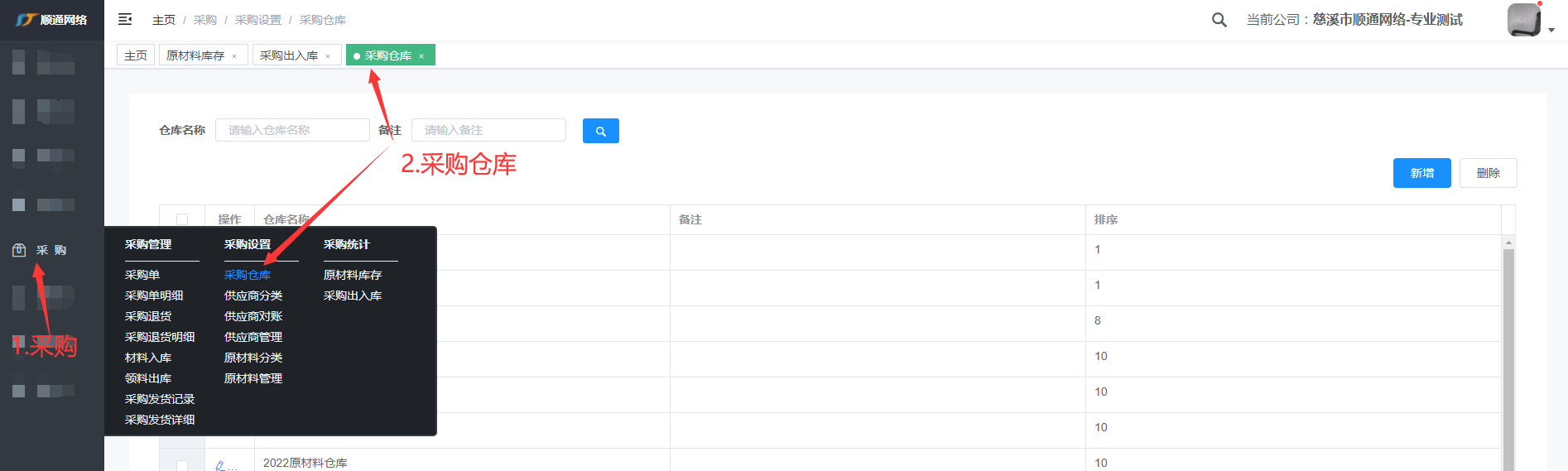Check the checkbox for 2022原材料仓库 row
Screen dimensions: 1568x471
point(182,465)
